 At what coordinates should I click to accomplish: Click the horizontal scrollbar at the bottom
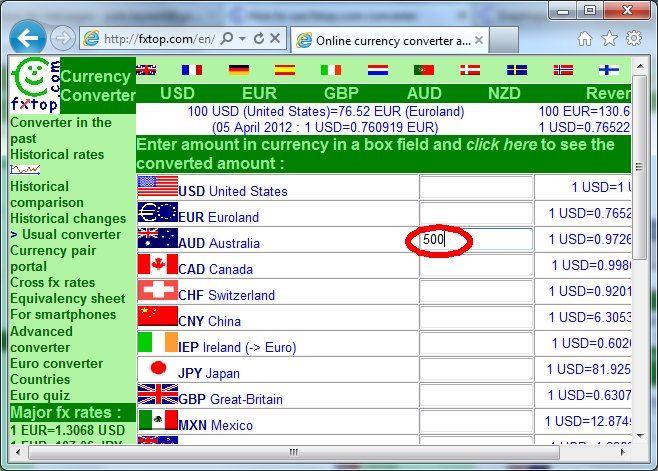click(x=300, y=453)
